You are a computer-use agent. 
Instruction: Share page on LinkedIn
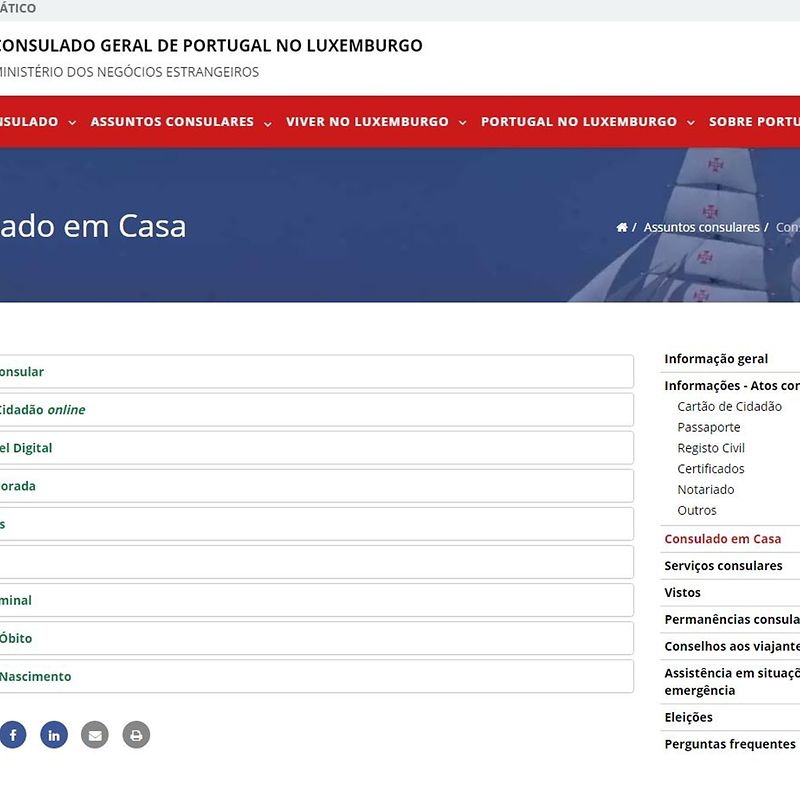[54, 735]
